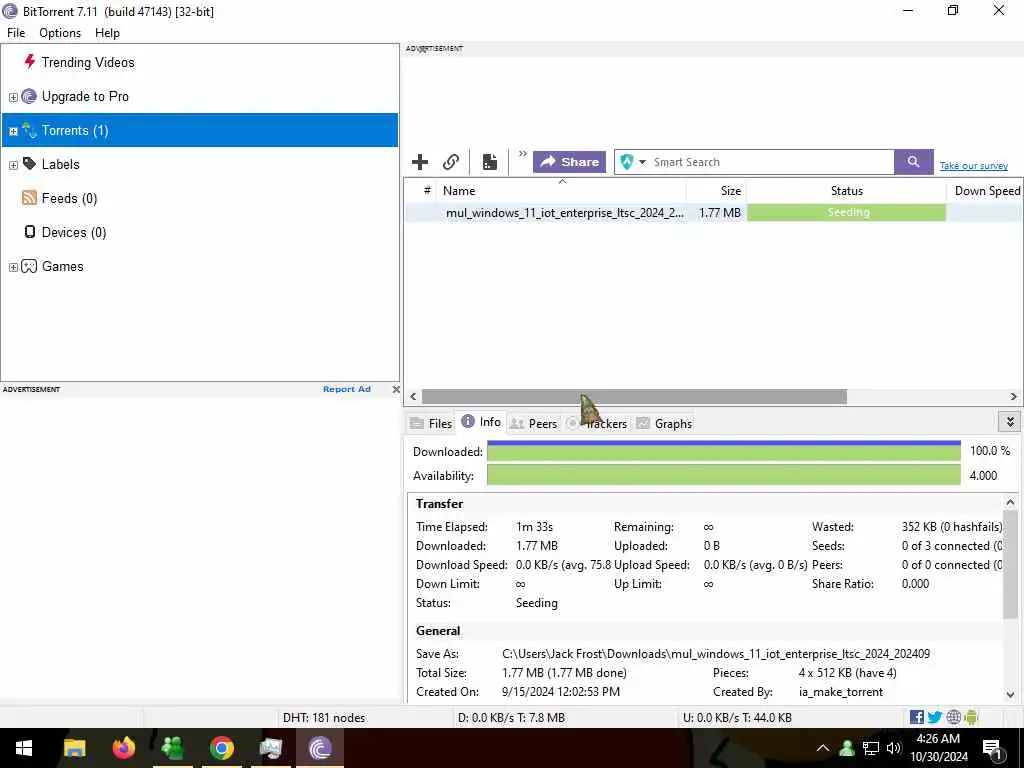This screenshot has width=1024, height=768.
Task: Expand the Upgrade to Pro tree node
Action: 13,97
